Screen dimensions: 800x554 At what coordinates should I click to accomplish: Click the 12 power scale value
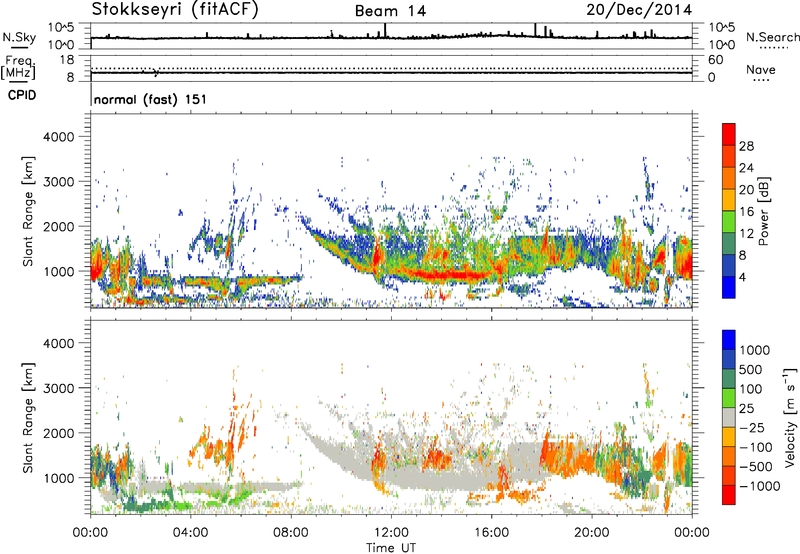746,234
